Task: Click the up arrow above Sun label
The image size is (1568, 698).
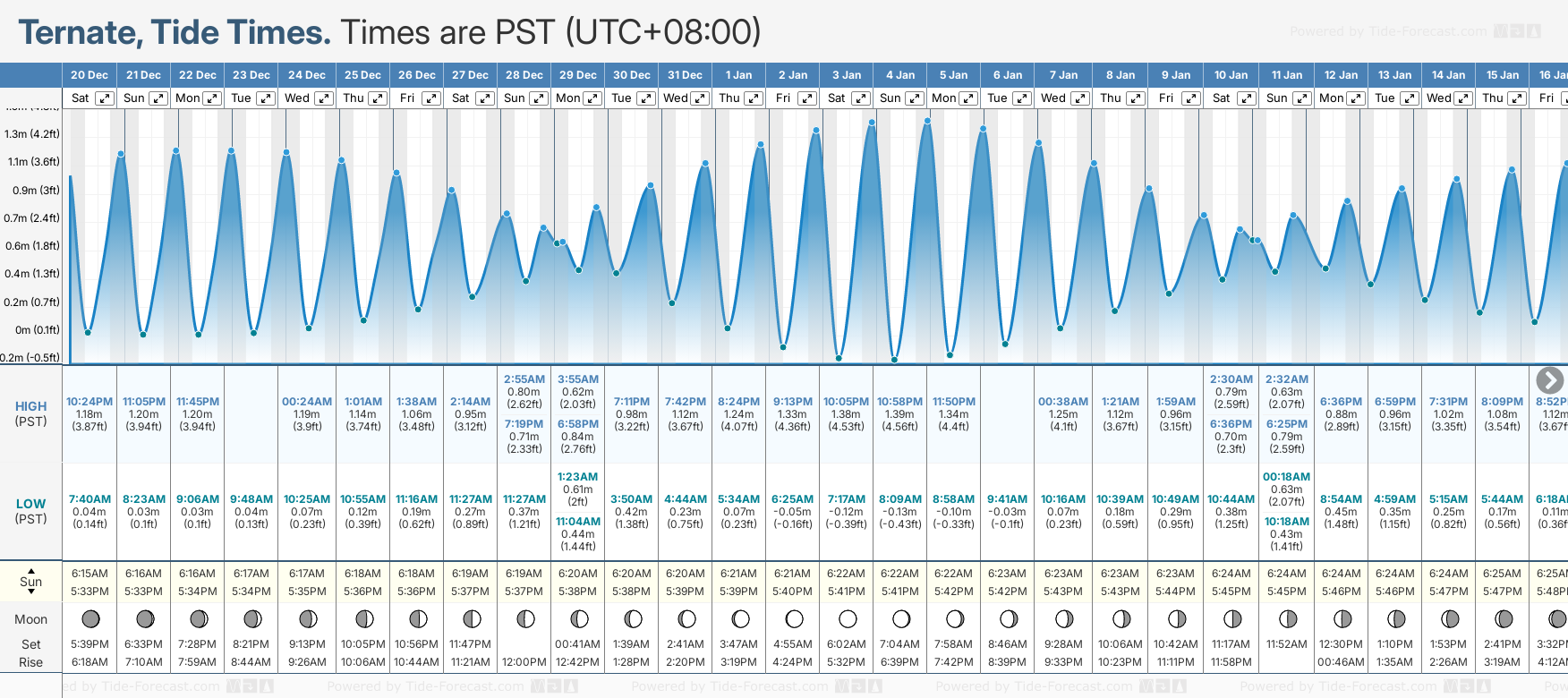Action: pos(31,570)
